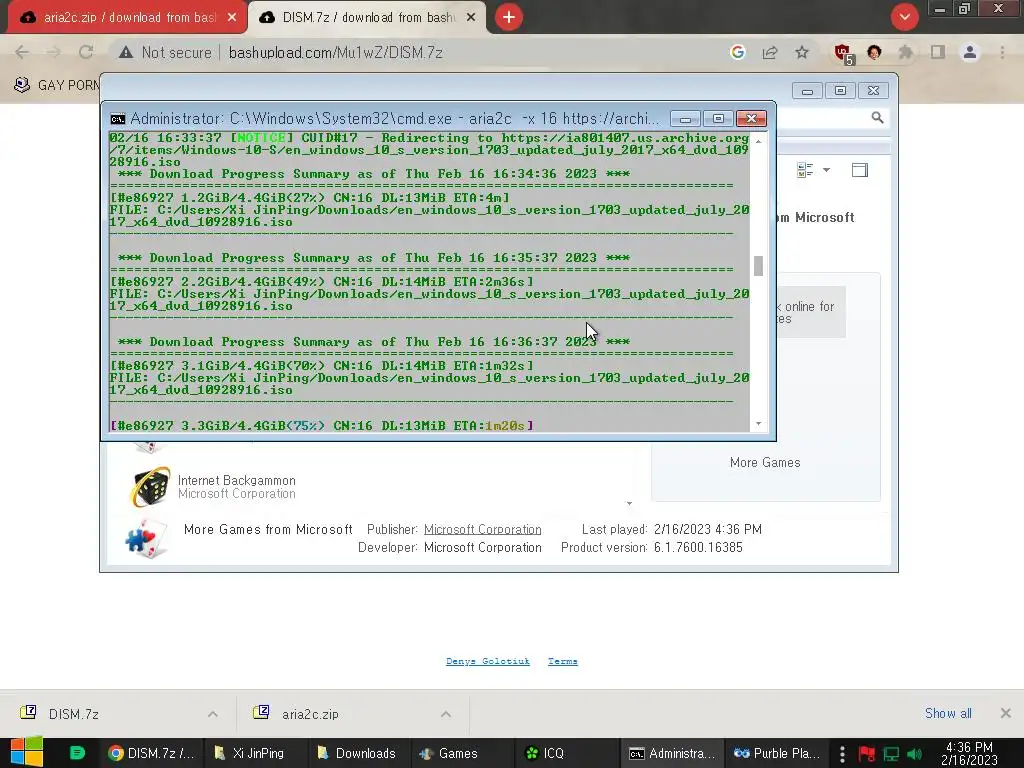Image resolution: width=1024 pixels, height=768 pixels.
Task: Switch to Purble Place taskbar item
Action: tap(777, 753)
